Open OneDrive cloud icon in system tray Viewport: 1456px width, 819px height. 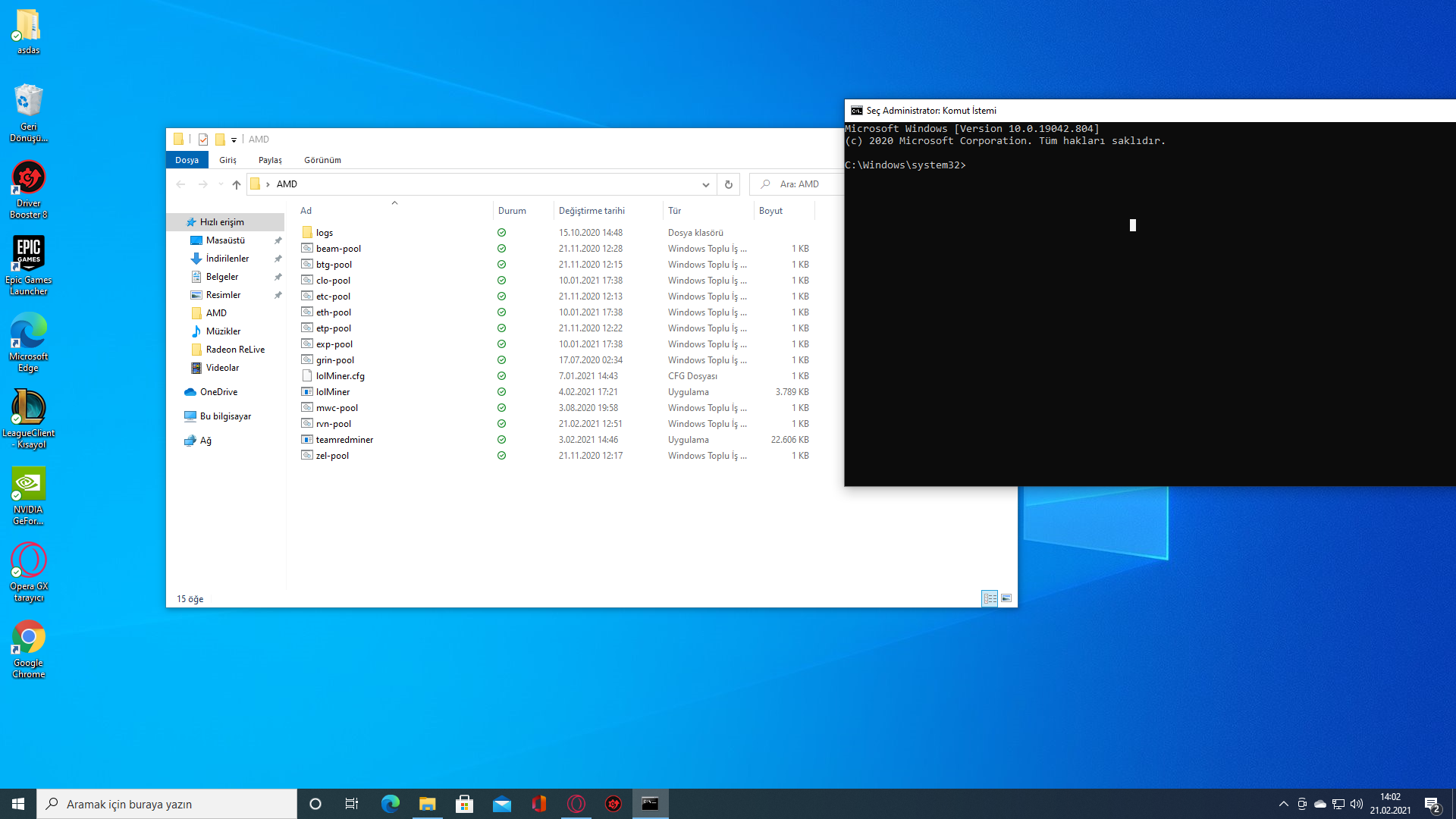coord(1320,804)
